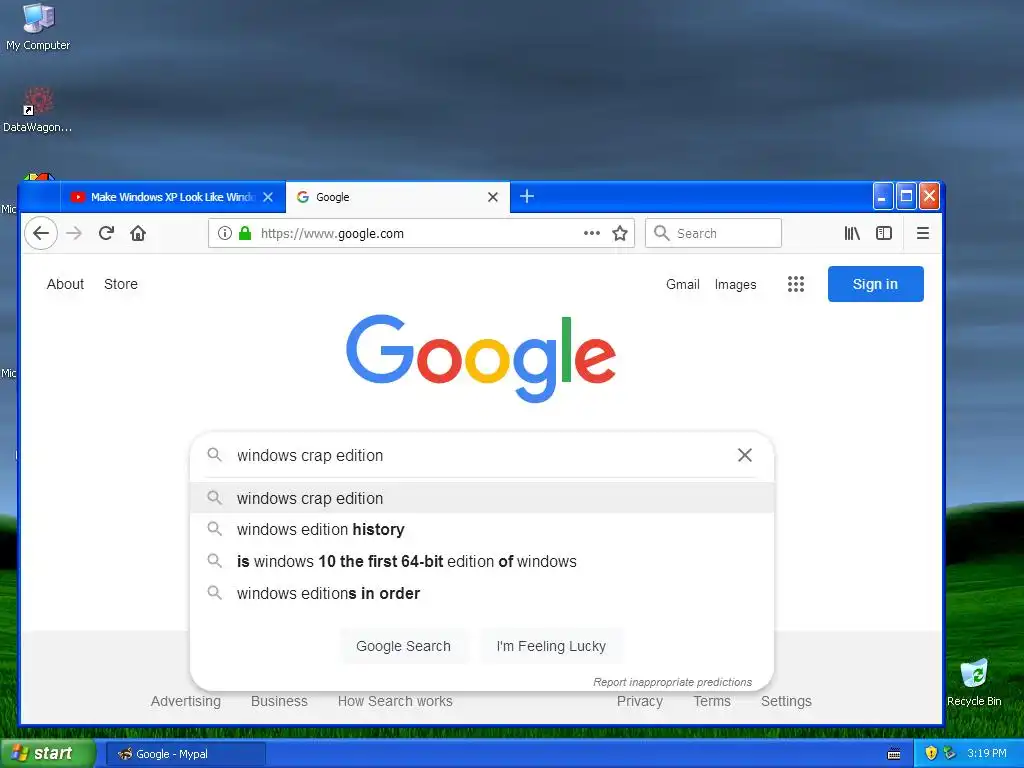
Task: Click the address bar URL
Action: click(332, 233)
